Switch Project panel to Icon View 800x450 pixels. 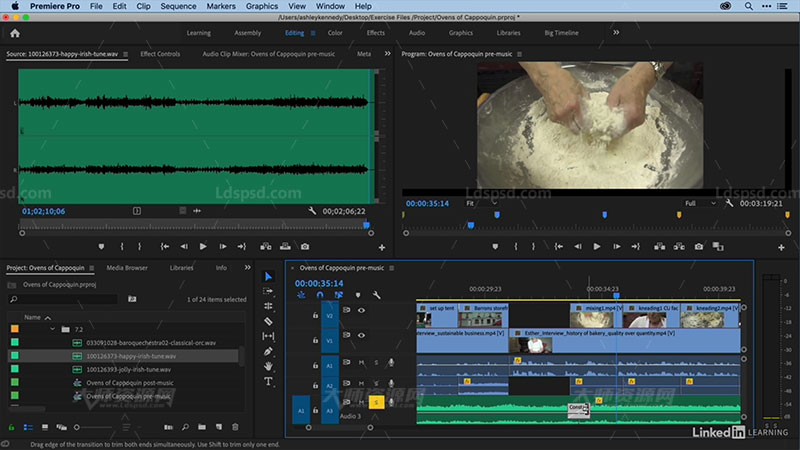click(x=45, y=427)
